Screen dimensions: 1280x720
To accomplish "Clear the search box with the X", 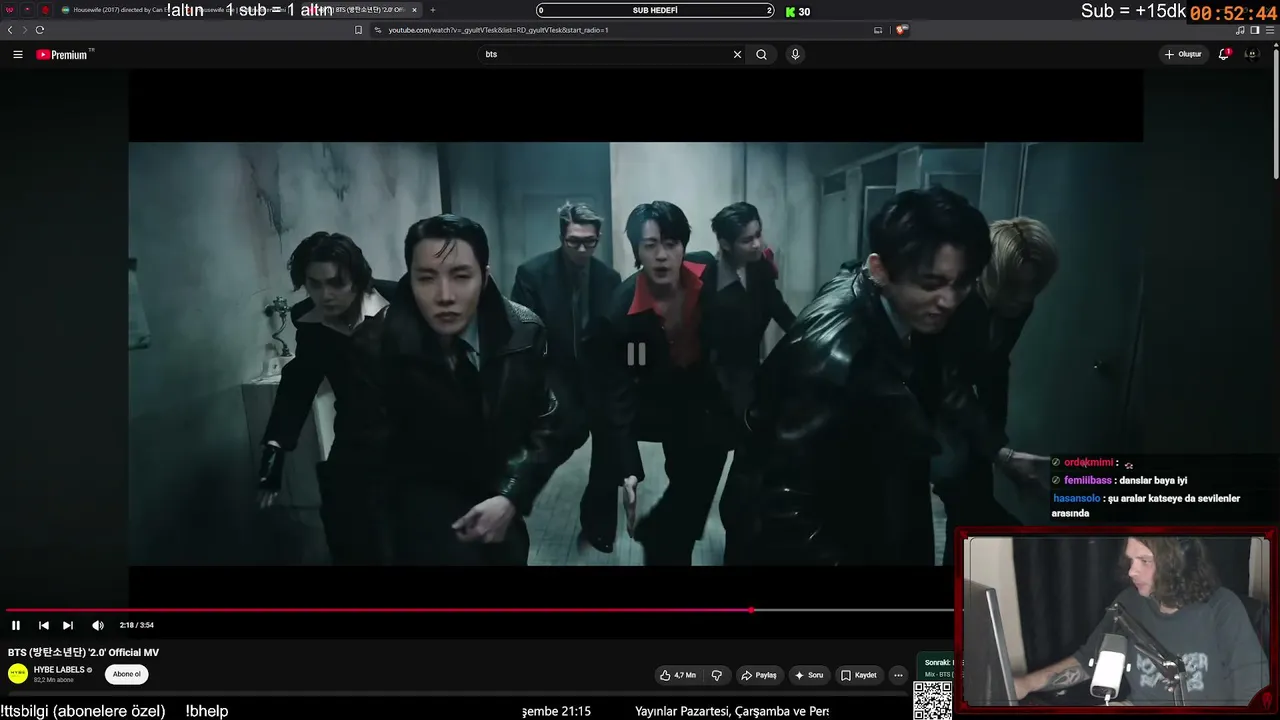I will pyautogui.click(x=738, y=55).
